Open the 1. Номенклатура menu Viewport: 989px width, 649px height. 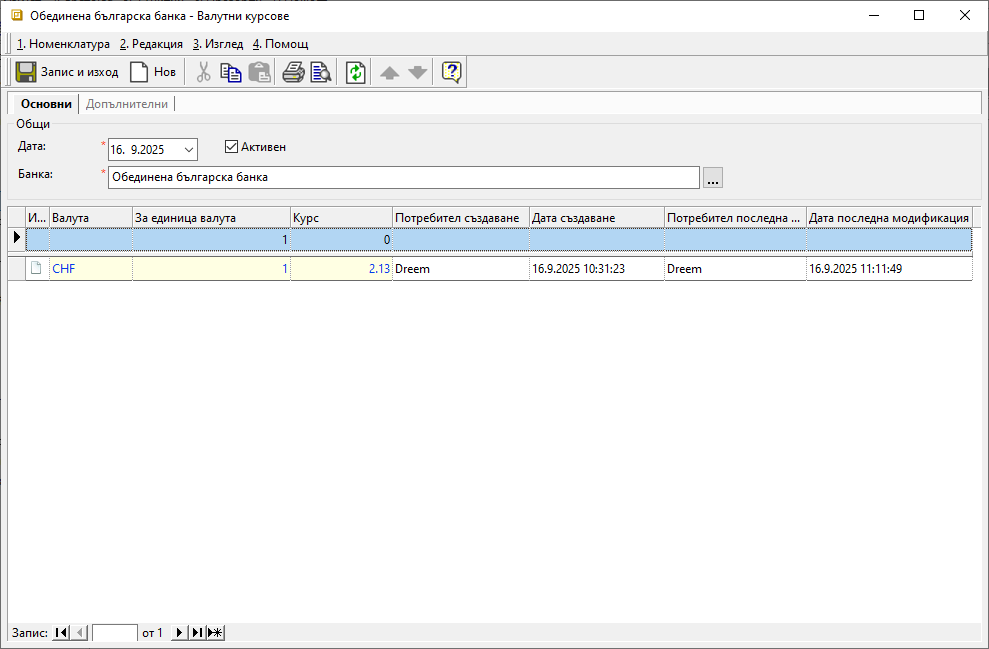(63, 44)
